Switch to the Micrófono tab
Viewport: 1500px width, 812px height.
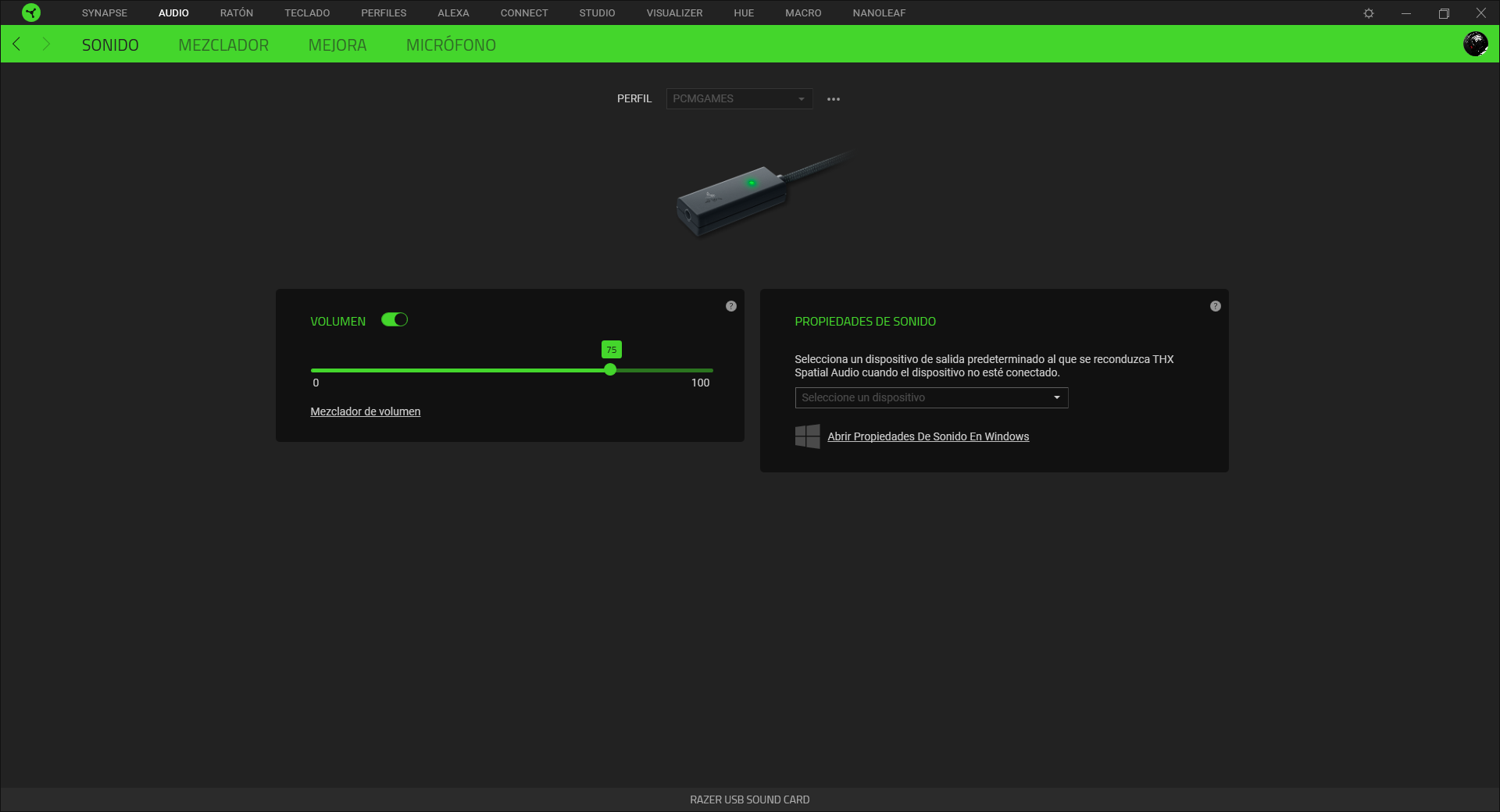[x=451, y=45]
